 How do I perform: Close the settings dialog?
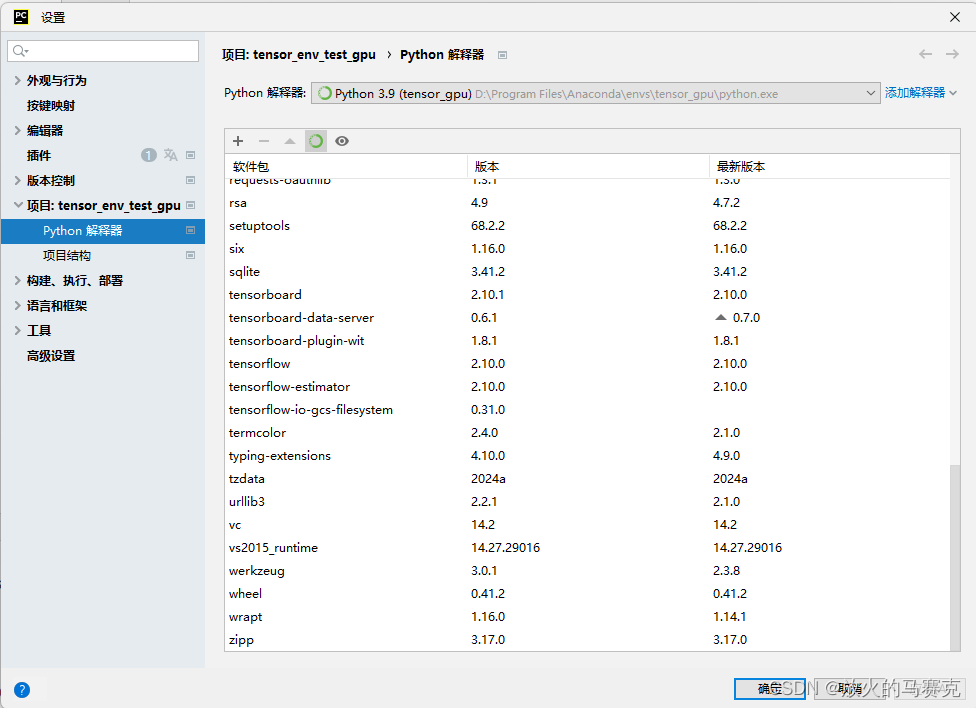[x=955, y=17]
